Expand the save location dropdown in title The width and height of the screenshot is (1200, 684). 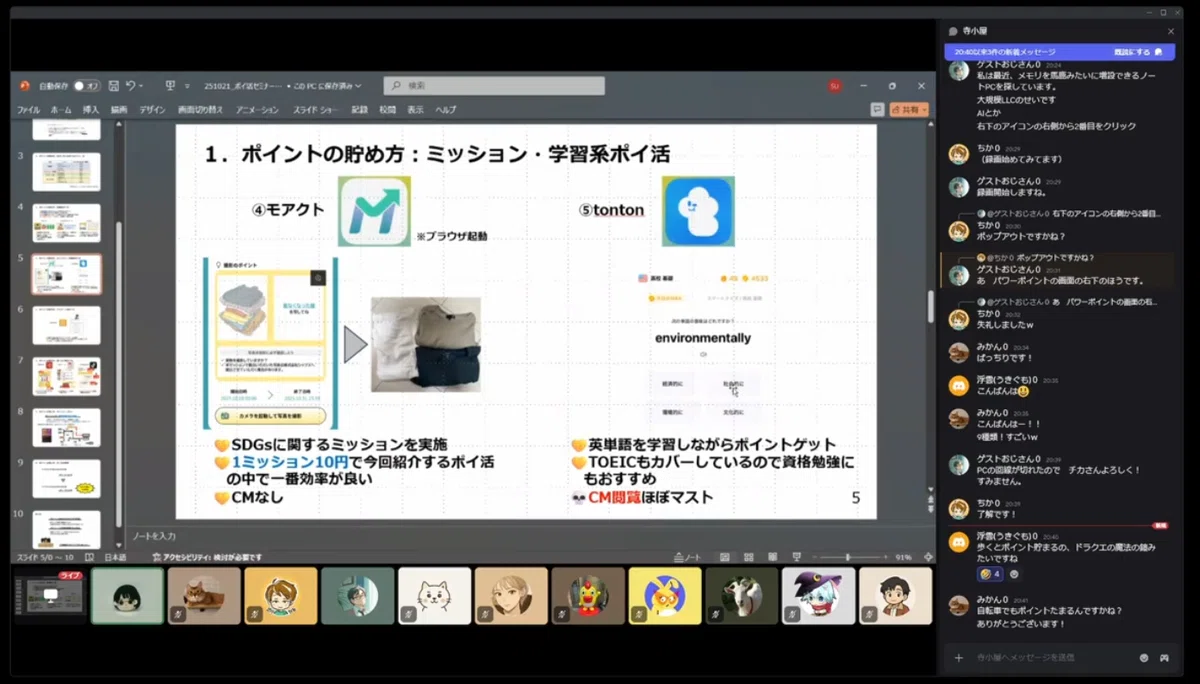pos(358,86)
